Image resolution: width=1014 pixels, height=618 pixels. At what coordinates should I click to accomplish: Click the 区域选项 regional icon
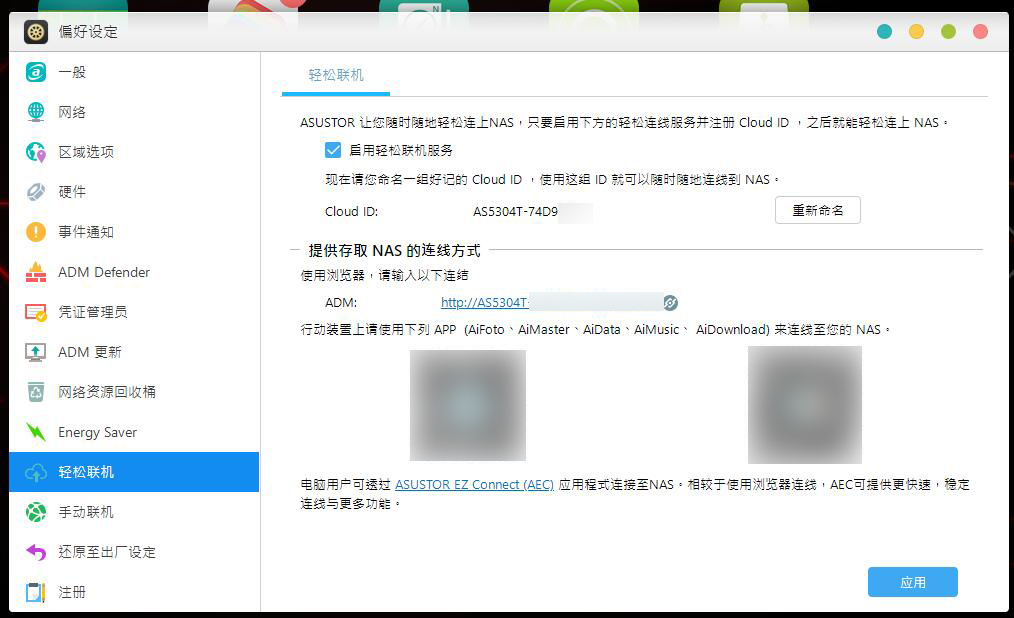click(36, 152)
